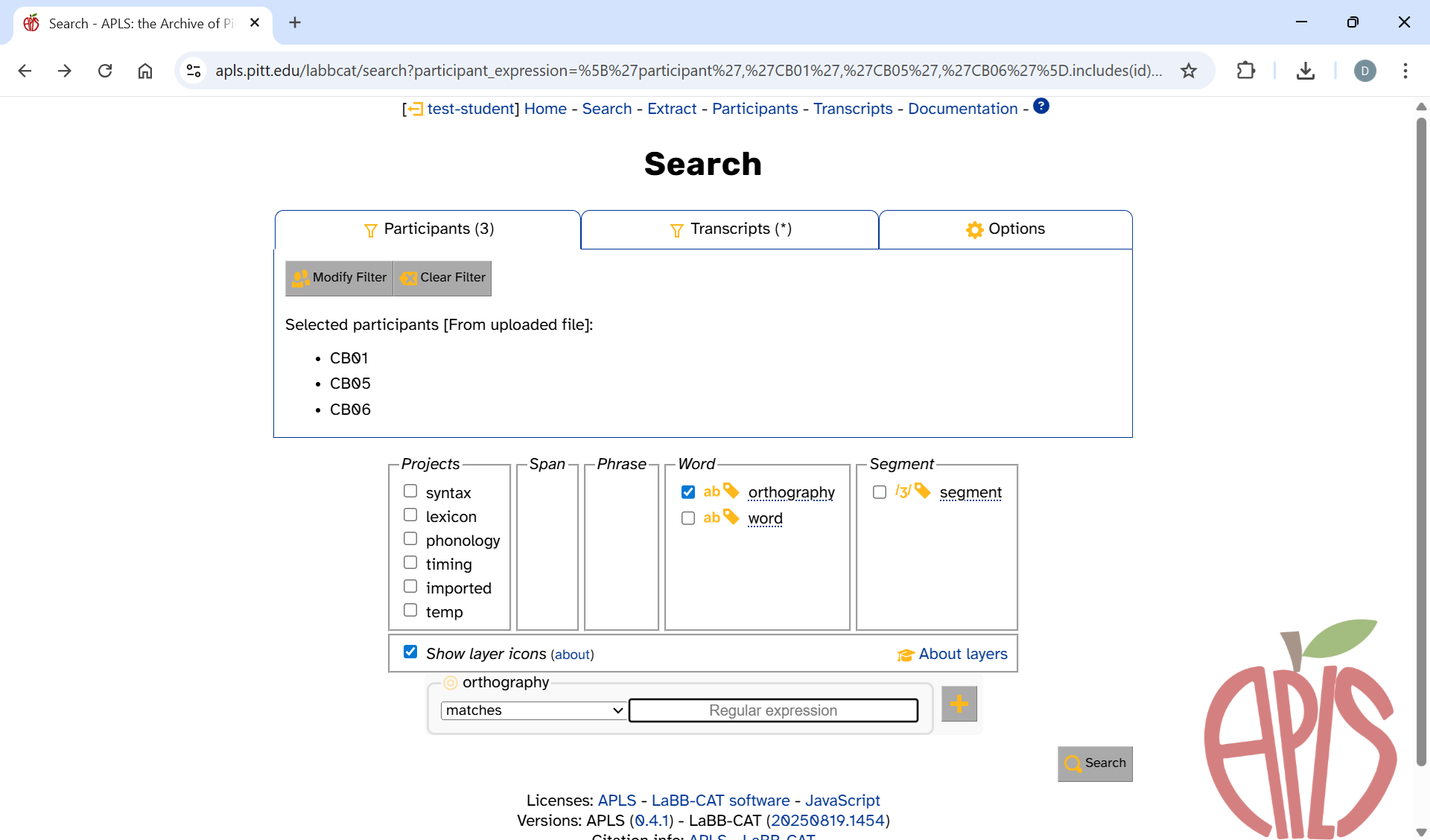Click the segment layer tag icon
1430x840 pixels.
923,491
